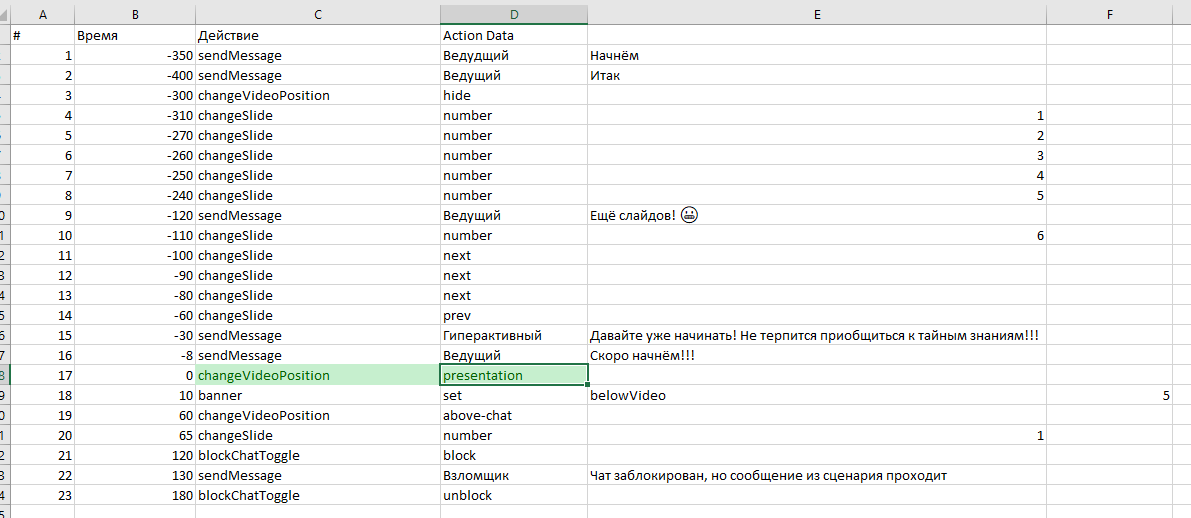Select the "Ещё слайдов!" message cell
1191x518 pixels.
pos(816,216)
